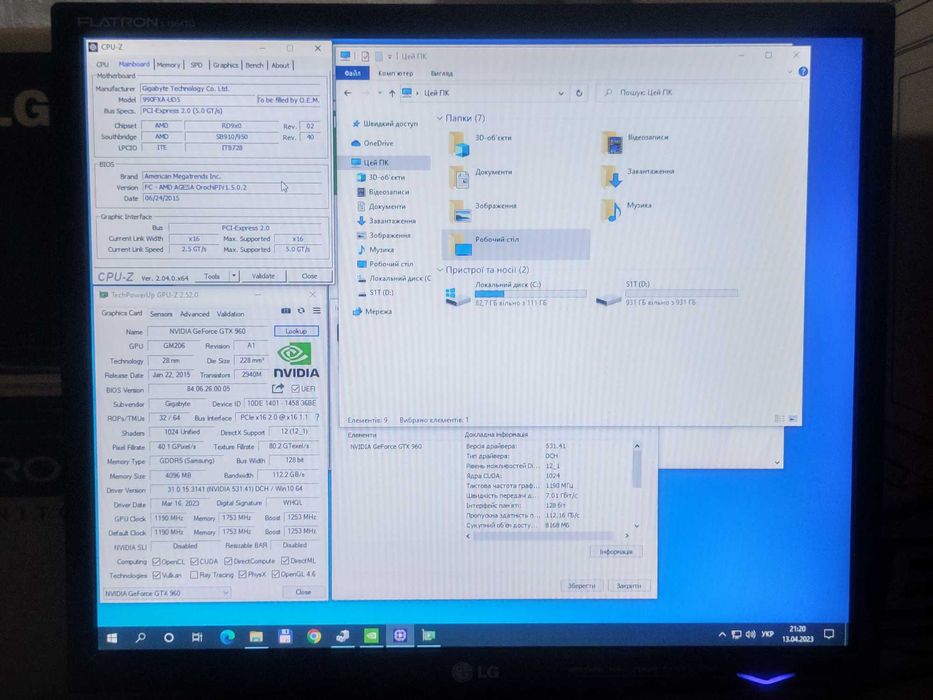Viewport: 933px width, 700px height.
Task: Open the address bar history dropdown in Explorer
Action: point(561,93)
